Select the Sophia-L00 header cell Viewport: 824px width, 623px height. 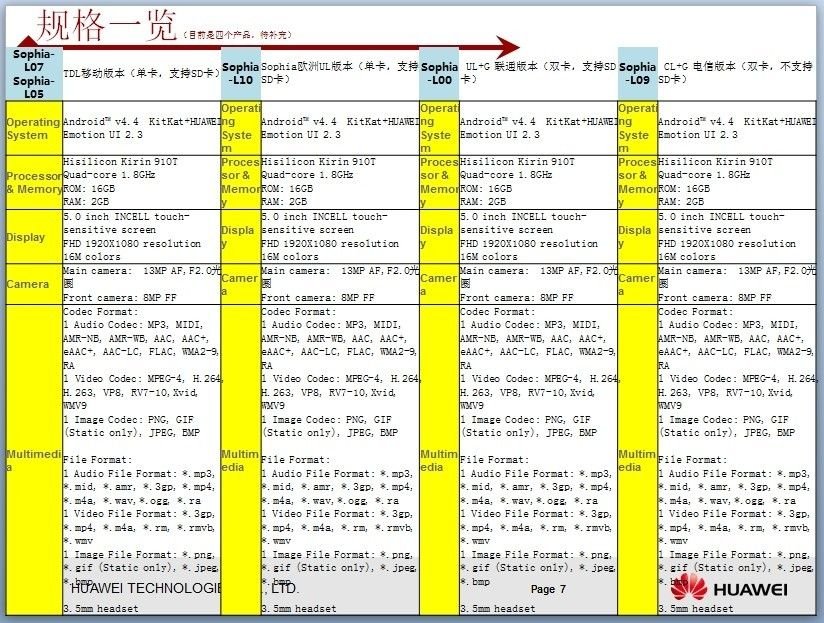pos(439,74)
